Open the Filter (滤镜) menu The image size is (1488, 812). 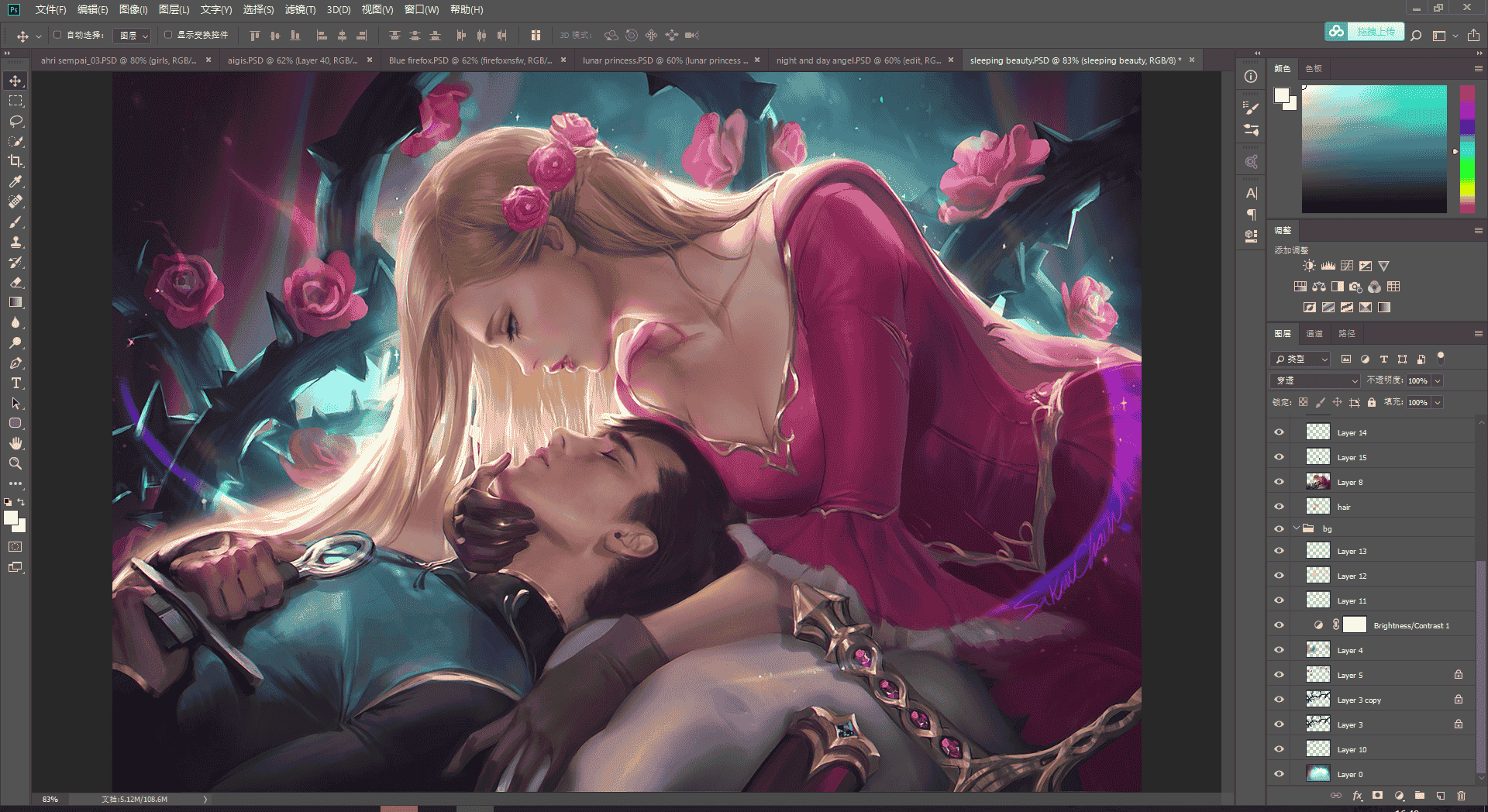tap(300, 9)
